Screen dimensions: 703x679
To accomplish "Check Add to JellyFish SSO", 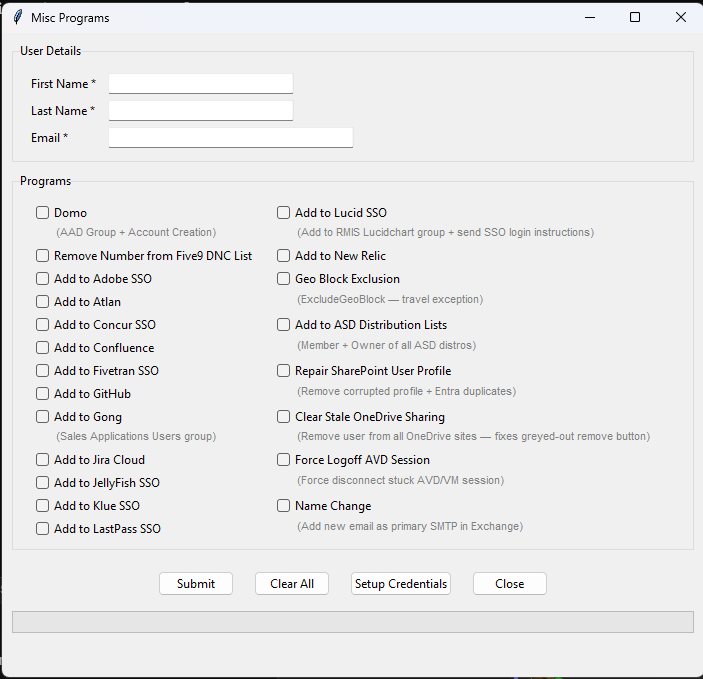I will coord(43,483).
